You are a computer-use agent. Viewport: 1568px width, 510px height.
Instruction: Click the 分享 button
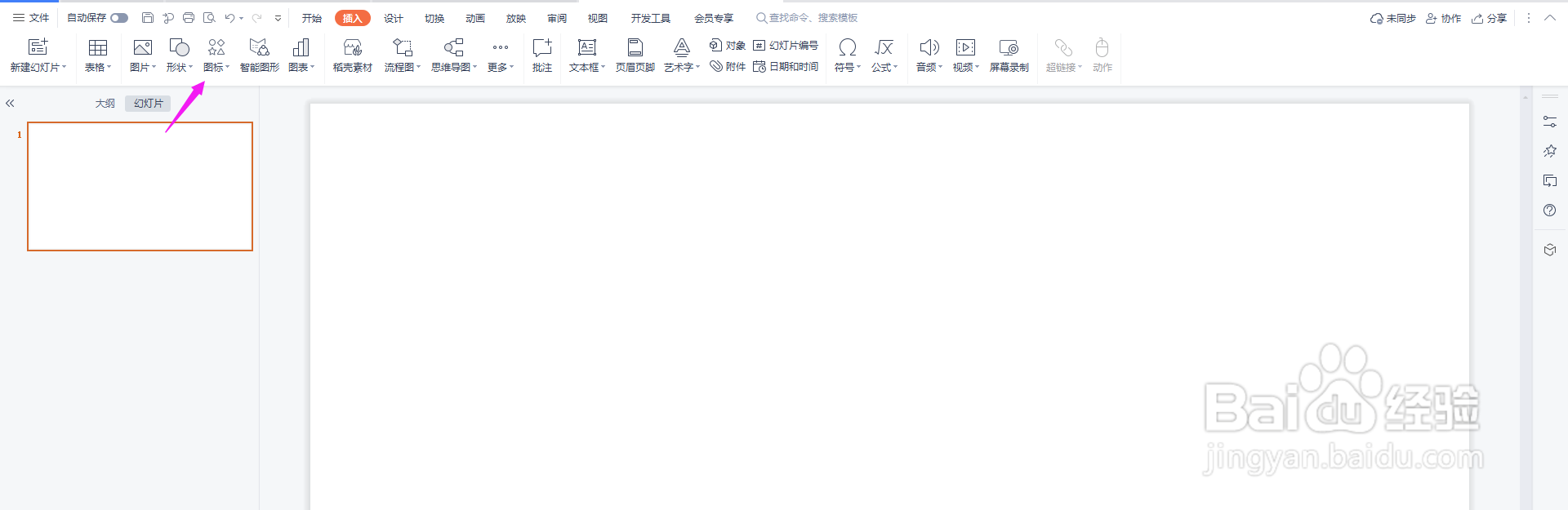[1489, 18]
